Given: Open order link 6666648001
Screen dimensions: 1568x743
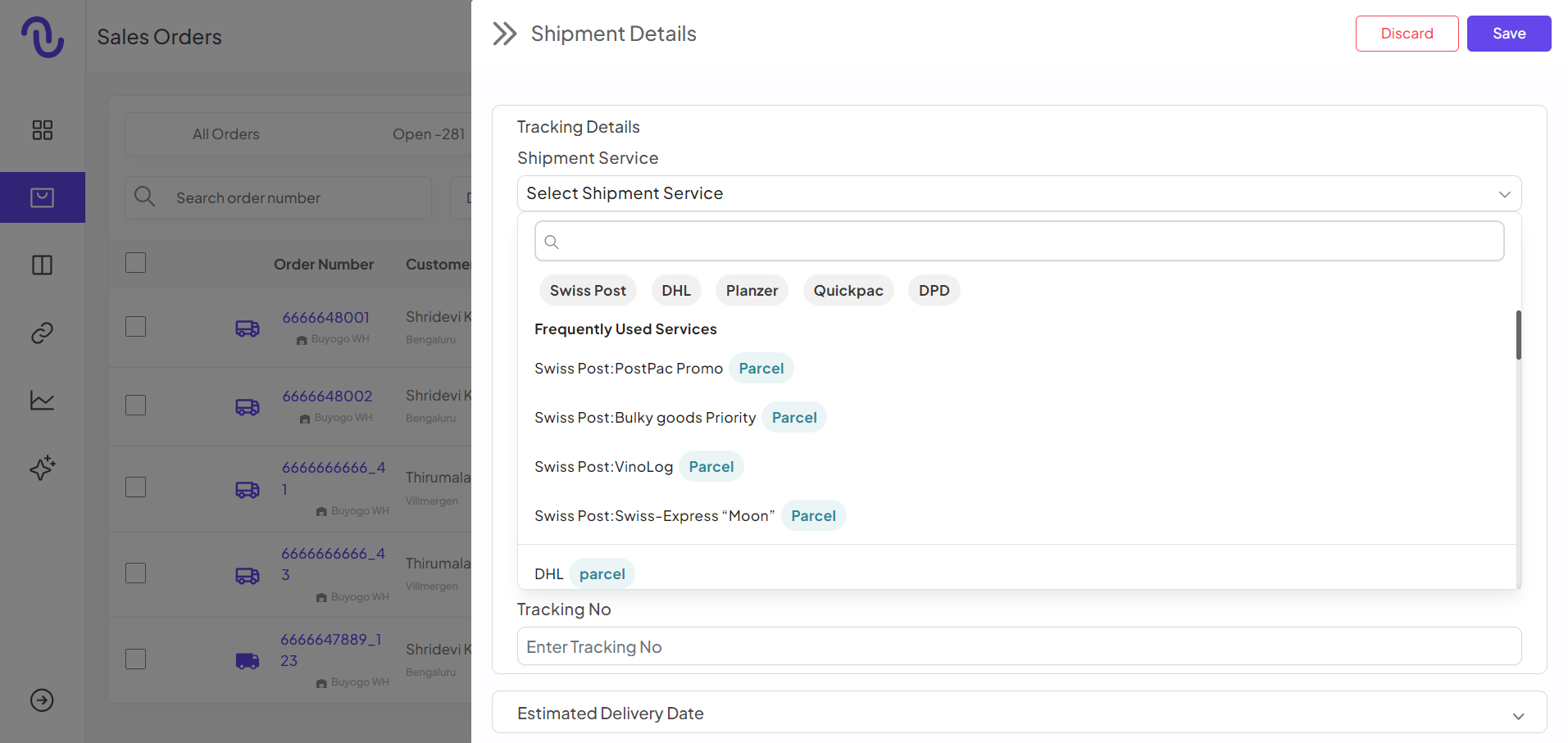Looking at the screenshot, I should (326, 317).
